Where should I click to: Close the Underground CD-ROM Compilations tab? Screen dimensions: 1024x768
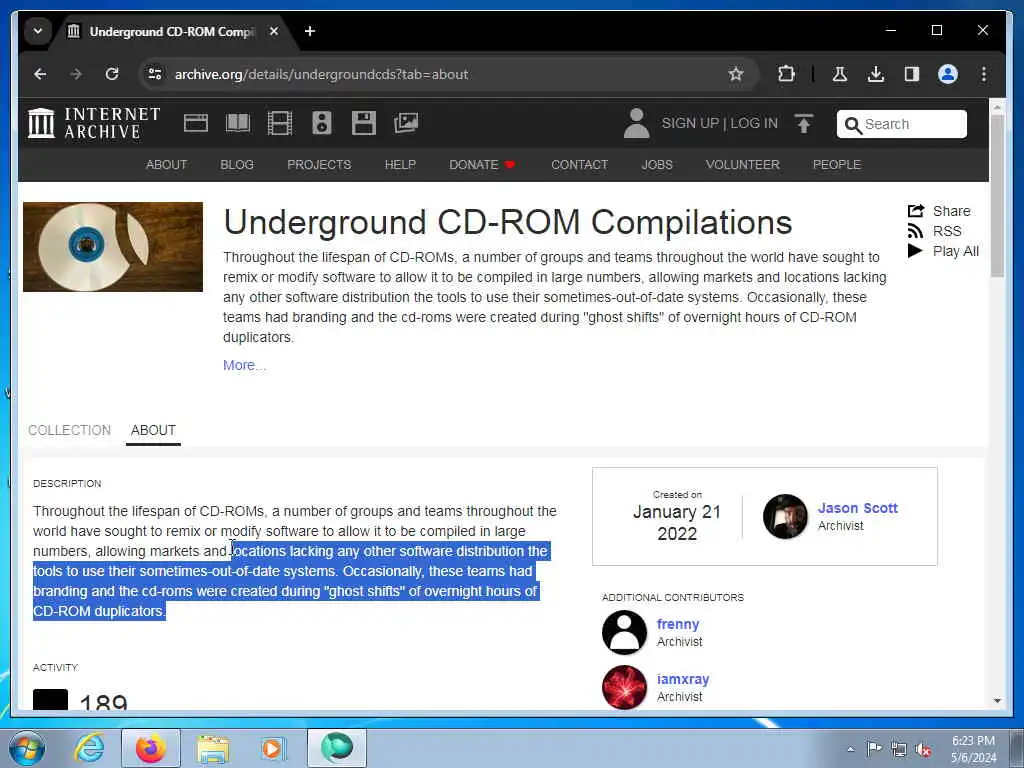(274, 31)
